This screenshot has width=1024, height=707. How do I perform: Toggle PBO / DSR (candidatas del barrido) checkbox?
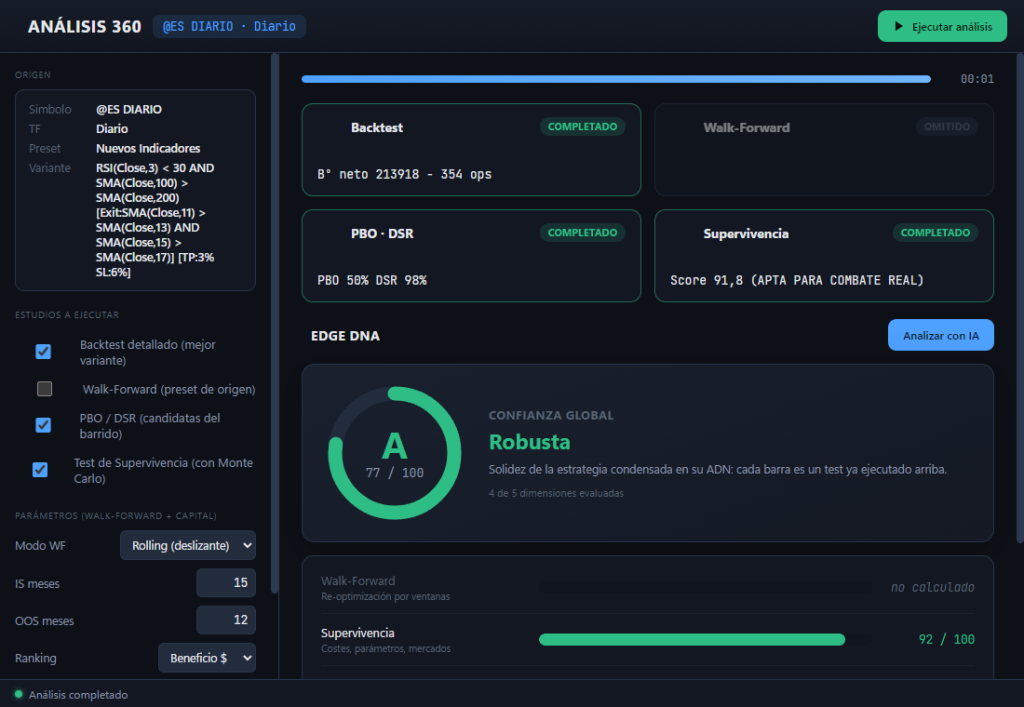pyautogui.click(x=43, y=425)
